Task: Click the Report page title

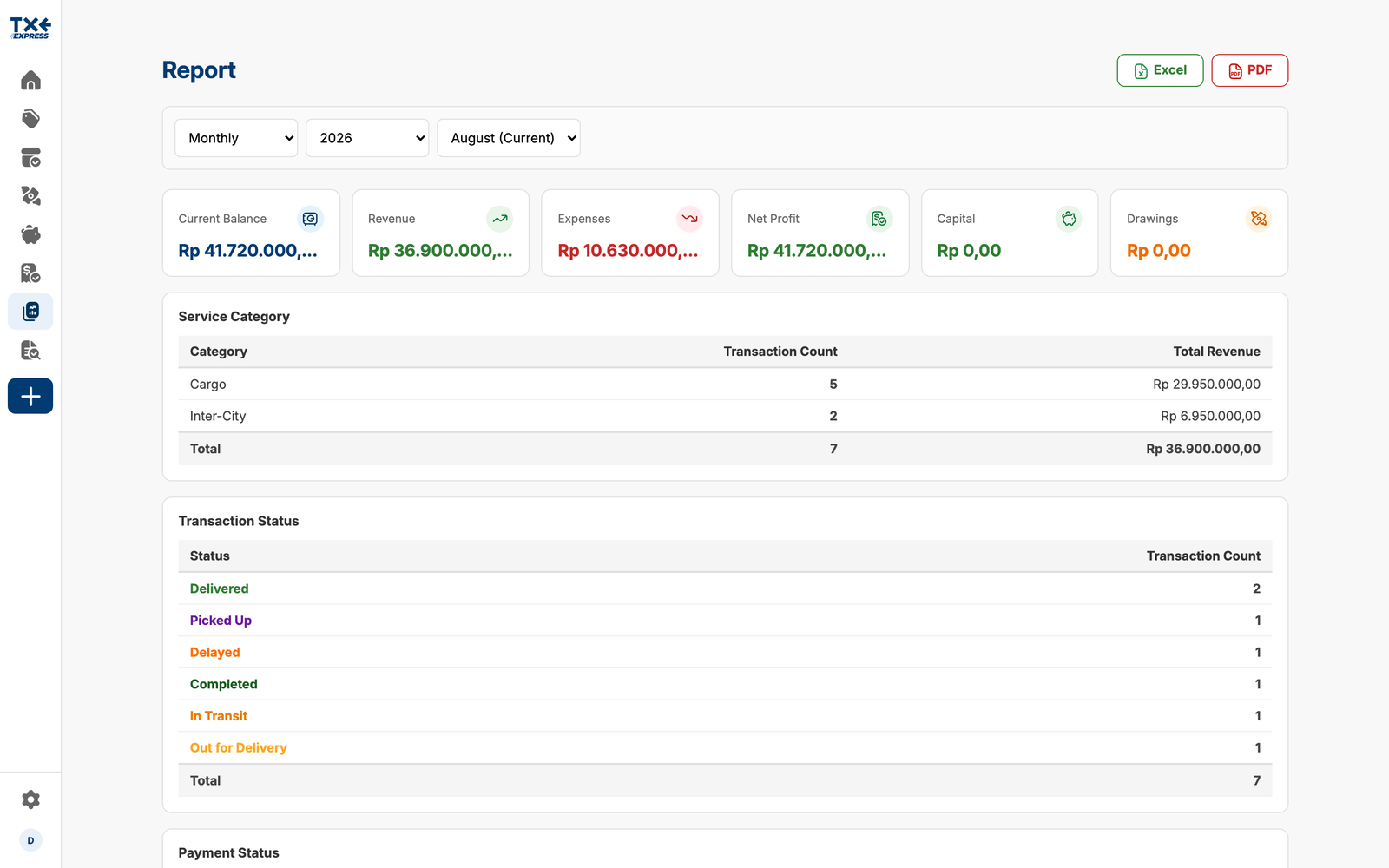Action: point(199,70)
